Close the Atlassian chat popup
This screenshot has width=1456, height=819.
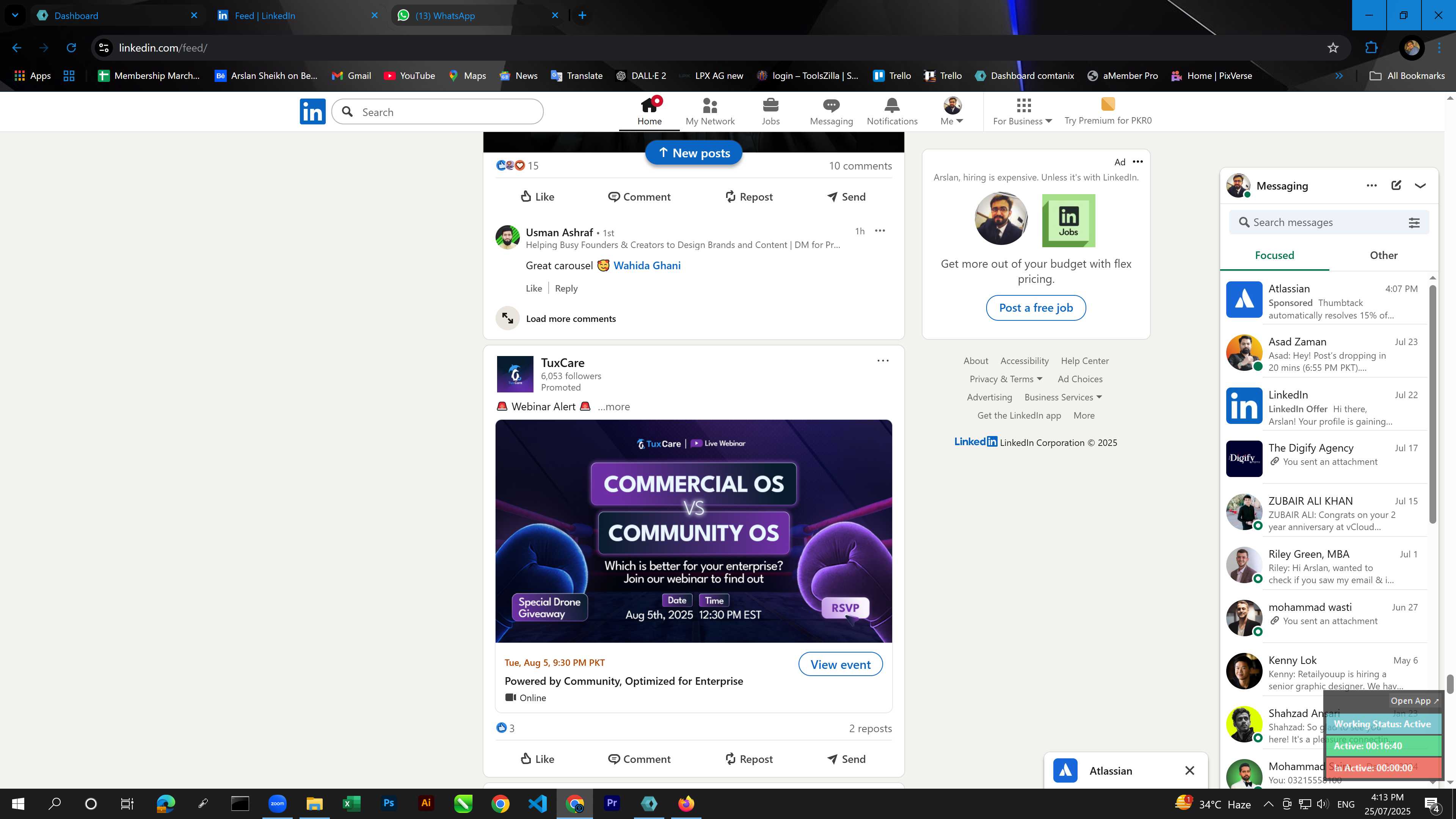coord(1189,770)
